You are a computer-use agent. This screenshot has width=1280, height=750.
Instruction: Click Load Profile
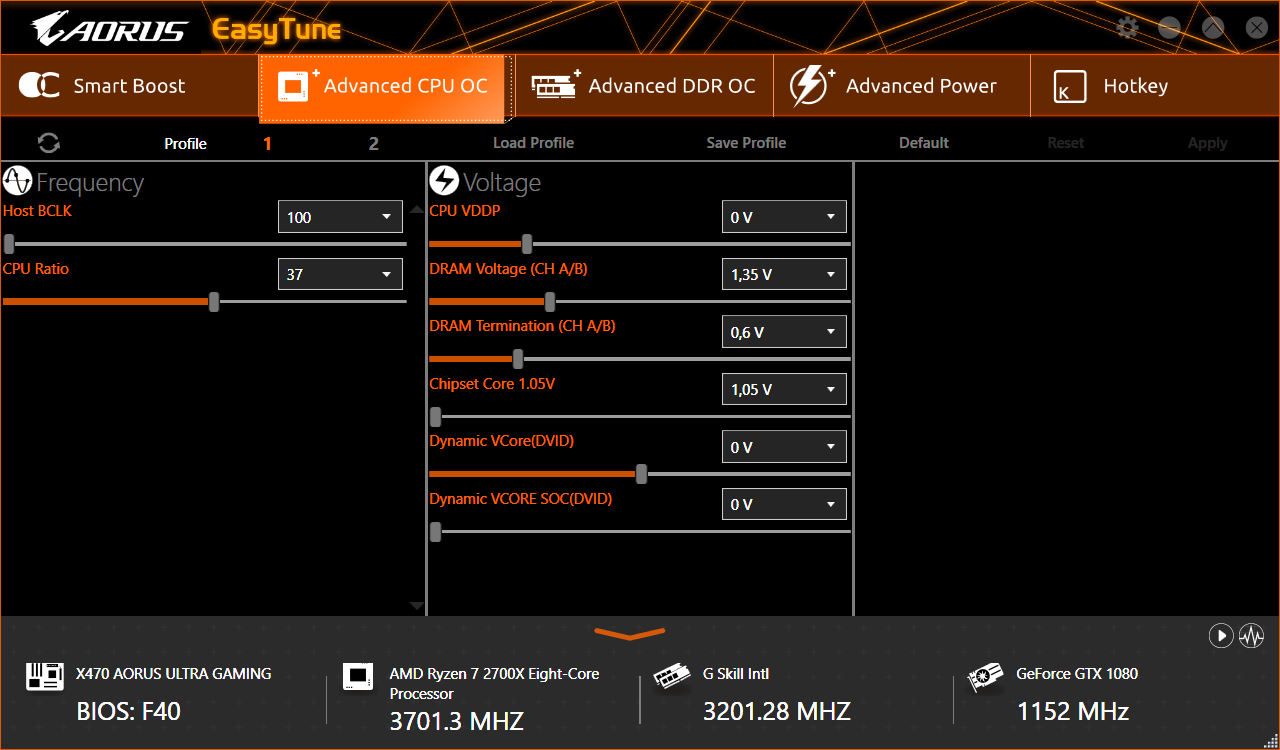click(x=533, y=143)
